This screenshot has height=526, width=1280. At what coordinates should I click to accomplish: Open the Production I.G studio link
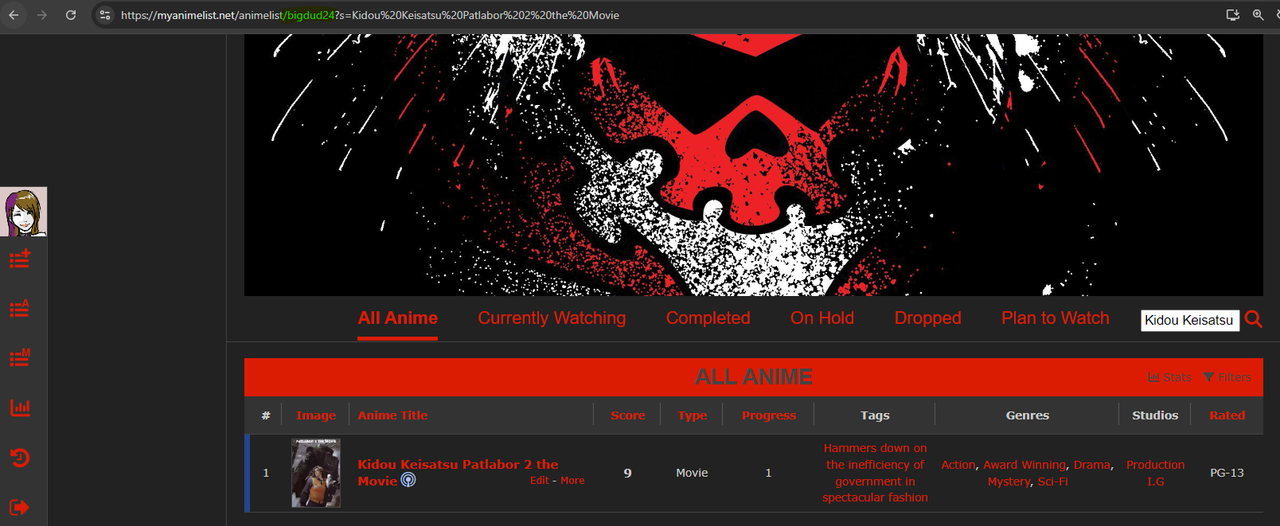pos(1155,473)
